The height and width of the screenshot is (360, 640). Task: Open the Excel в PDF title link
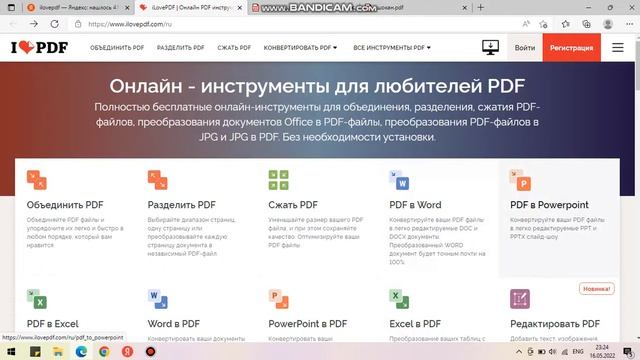click(415, 324)
